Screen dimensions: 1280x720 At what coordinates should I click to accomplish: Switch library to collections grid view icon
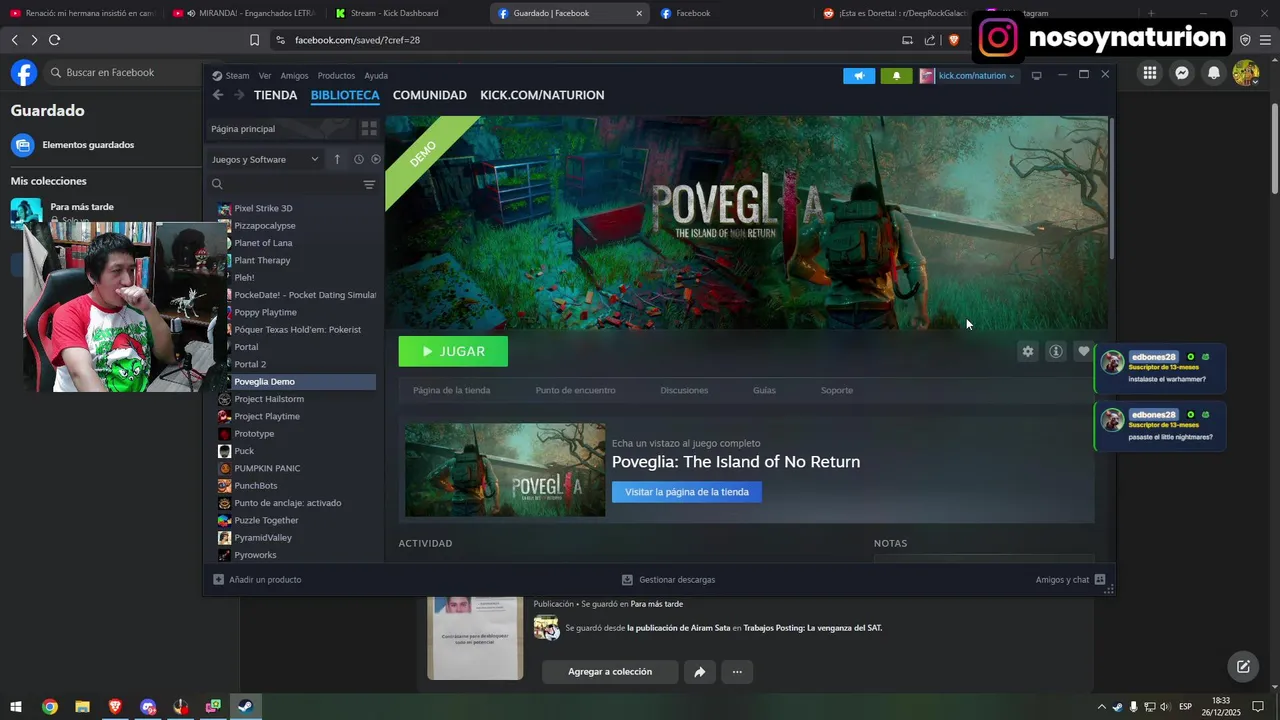click(369, 129)
